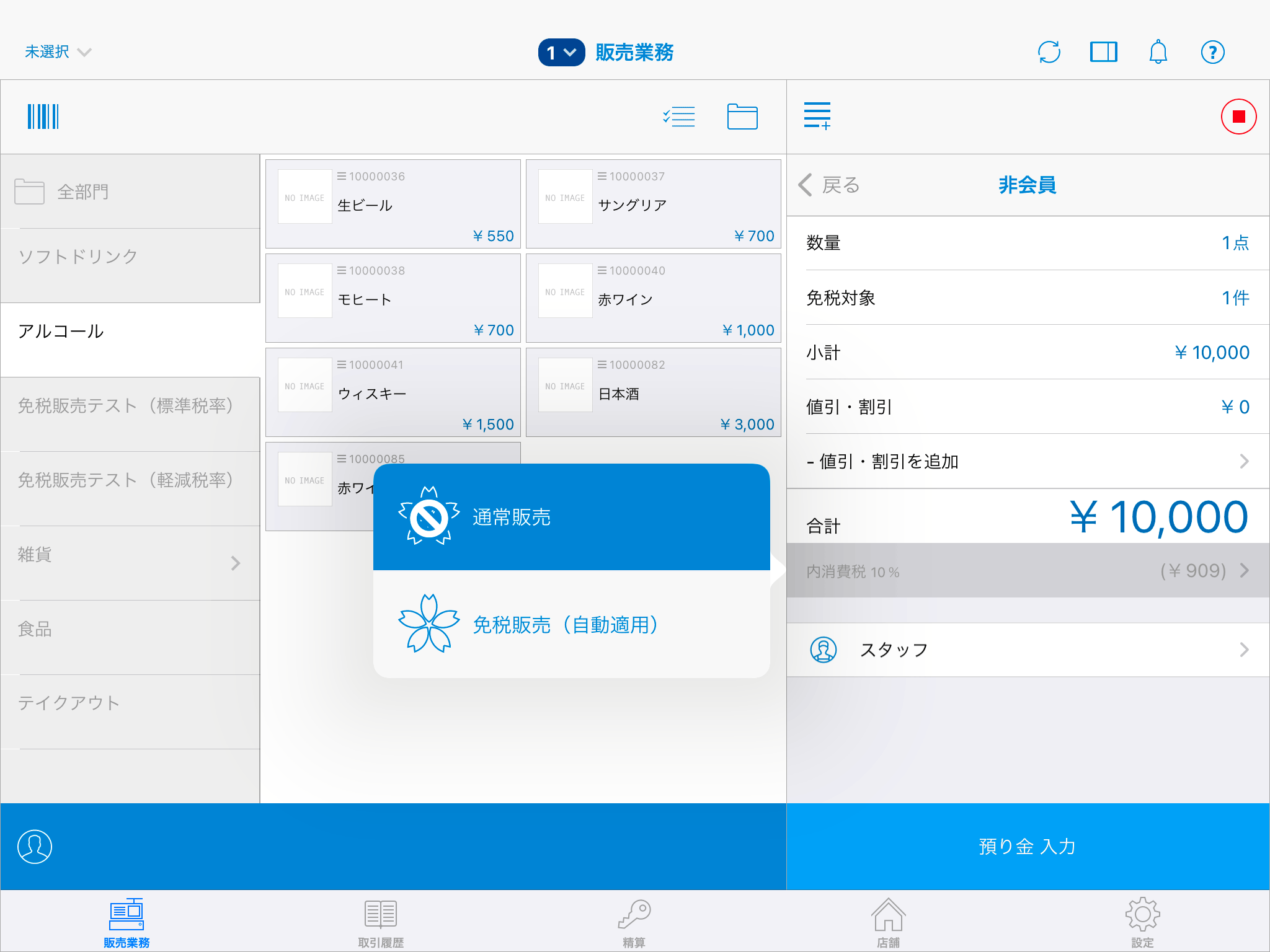The image size is (1270, 952).
Task: Select 免税販売テスト（軽減税率） category
Action: pos(130,488)
